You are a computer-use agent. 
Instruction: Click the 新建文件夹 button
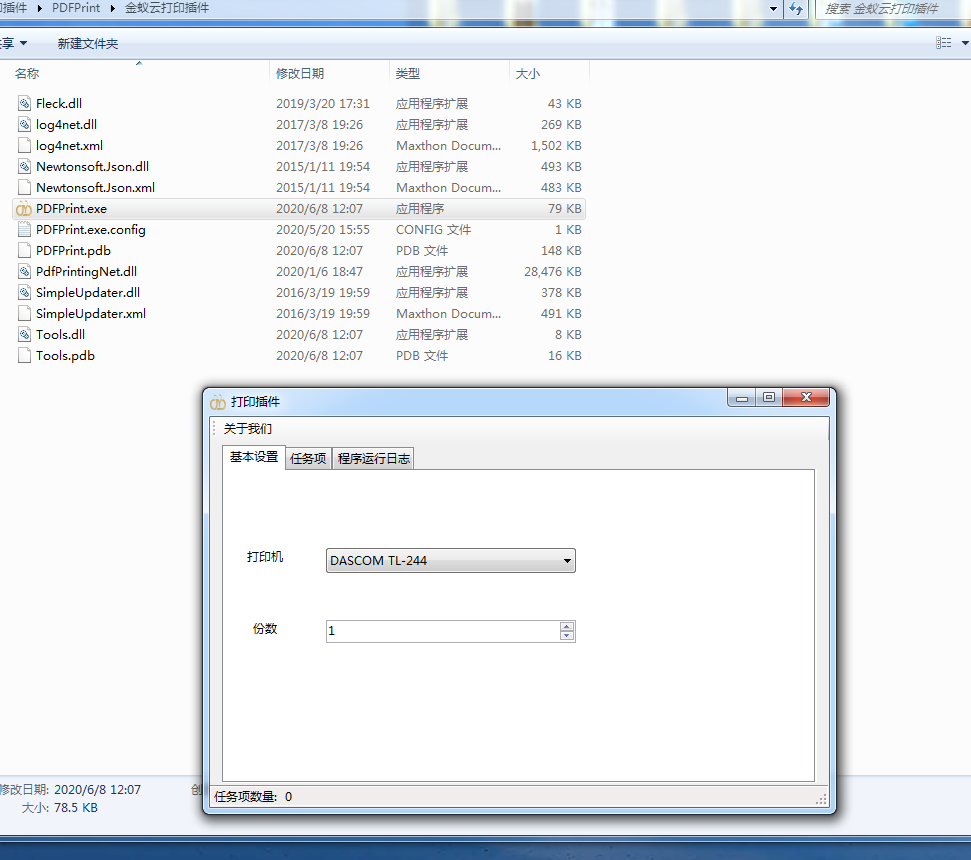tap(87, 44)
